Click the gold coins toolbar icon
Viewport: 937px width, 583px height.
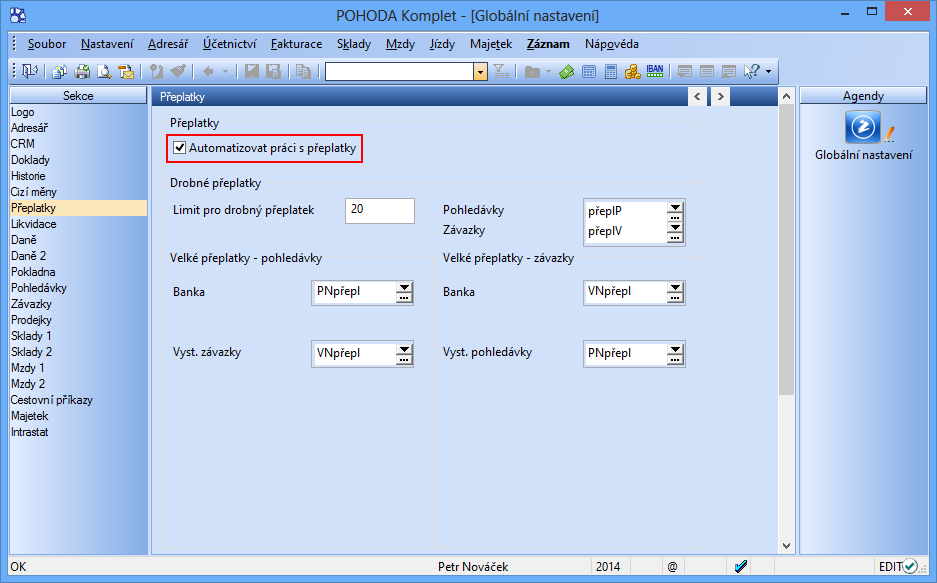(632, 72)
